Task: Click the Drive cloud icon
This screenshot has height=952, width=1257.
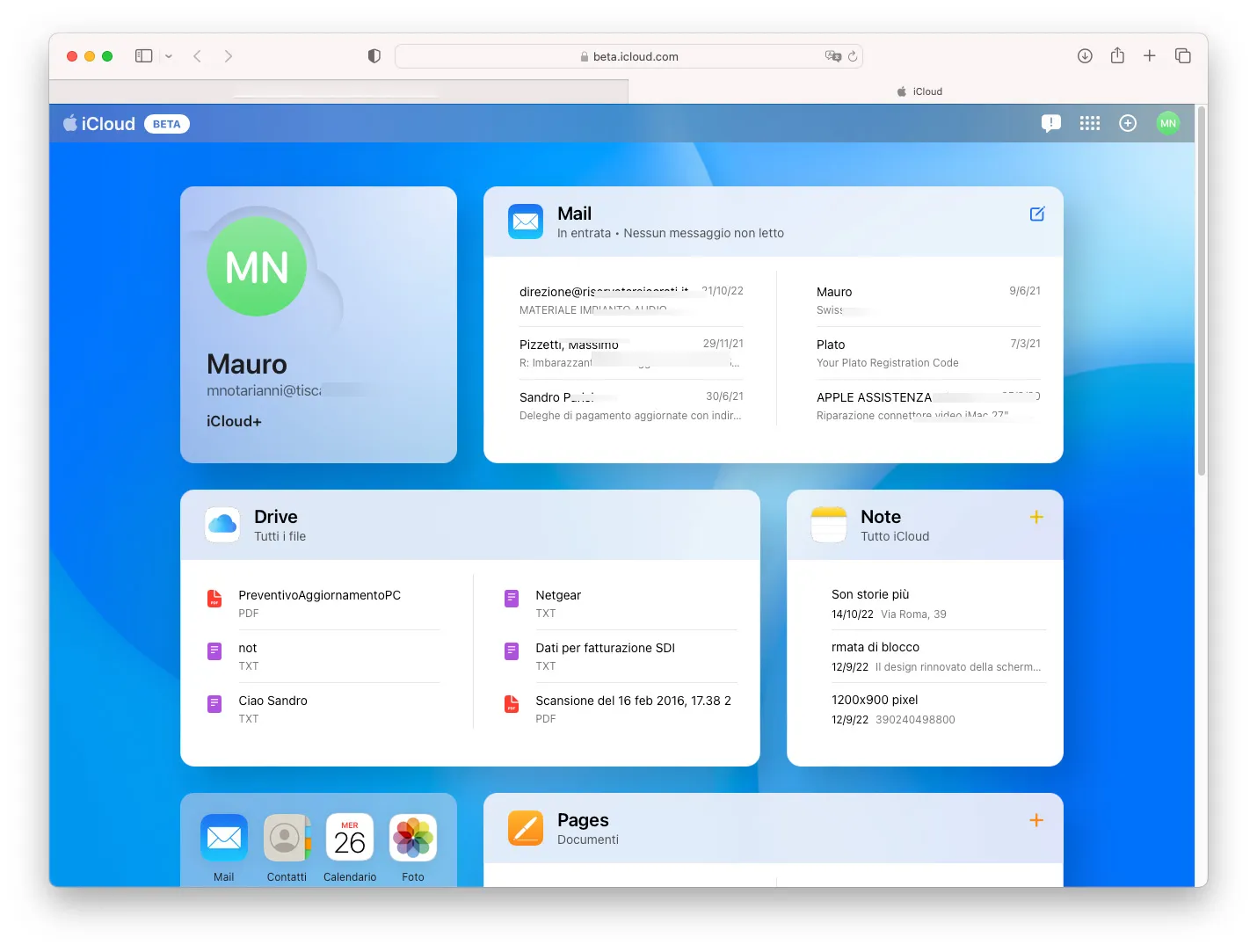Action: 222,524
